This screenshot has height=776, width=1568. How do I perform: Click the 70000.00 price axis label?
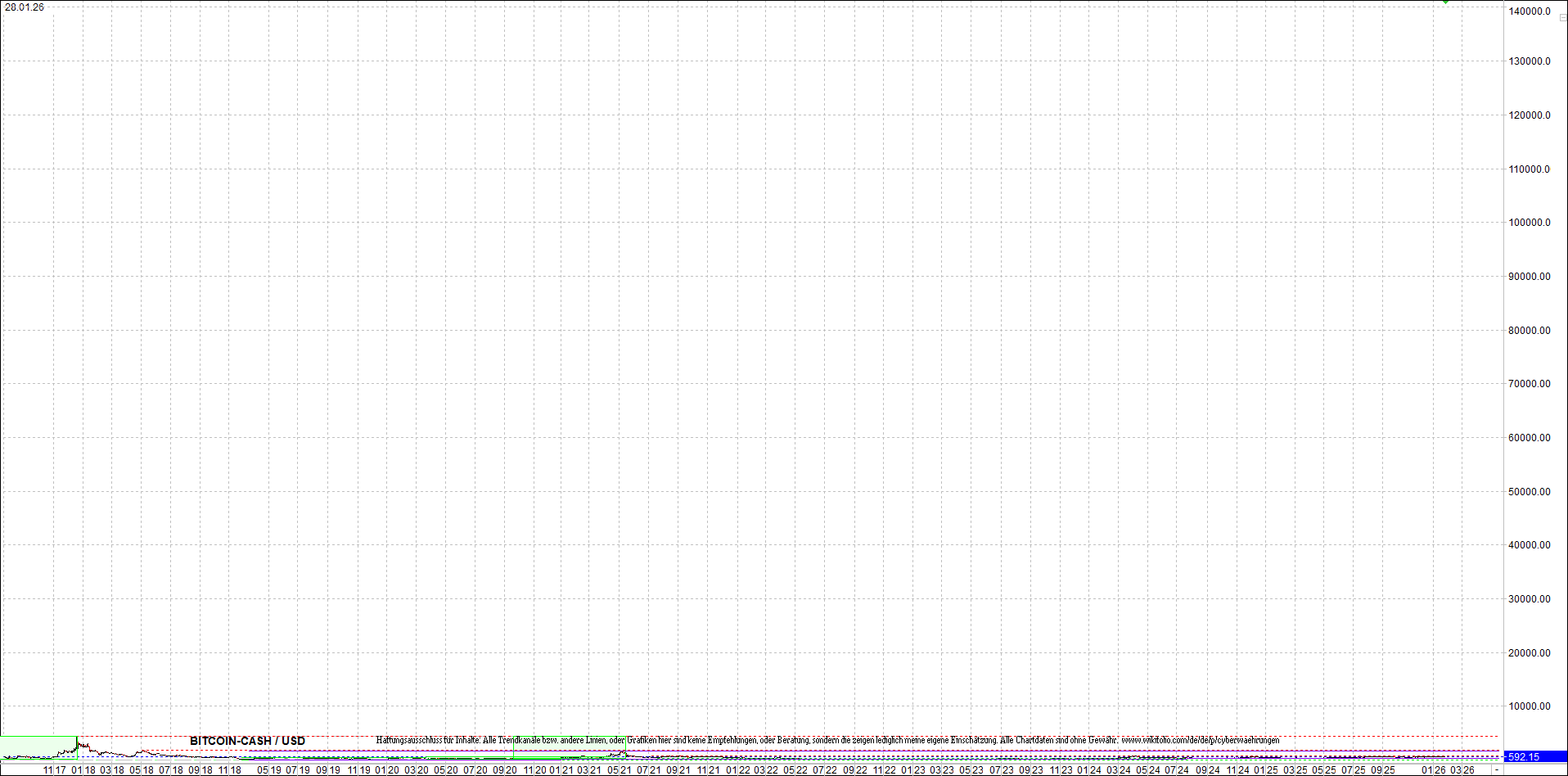point(1529,384)
